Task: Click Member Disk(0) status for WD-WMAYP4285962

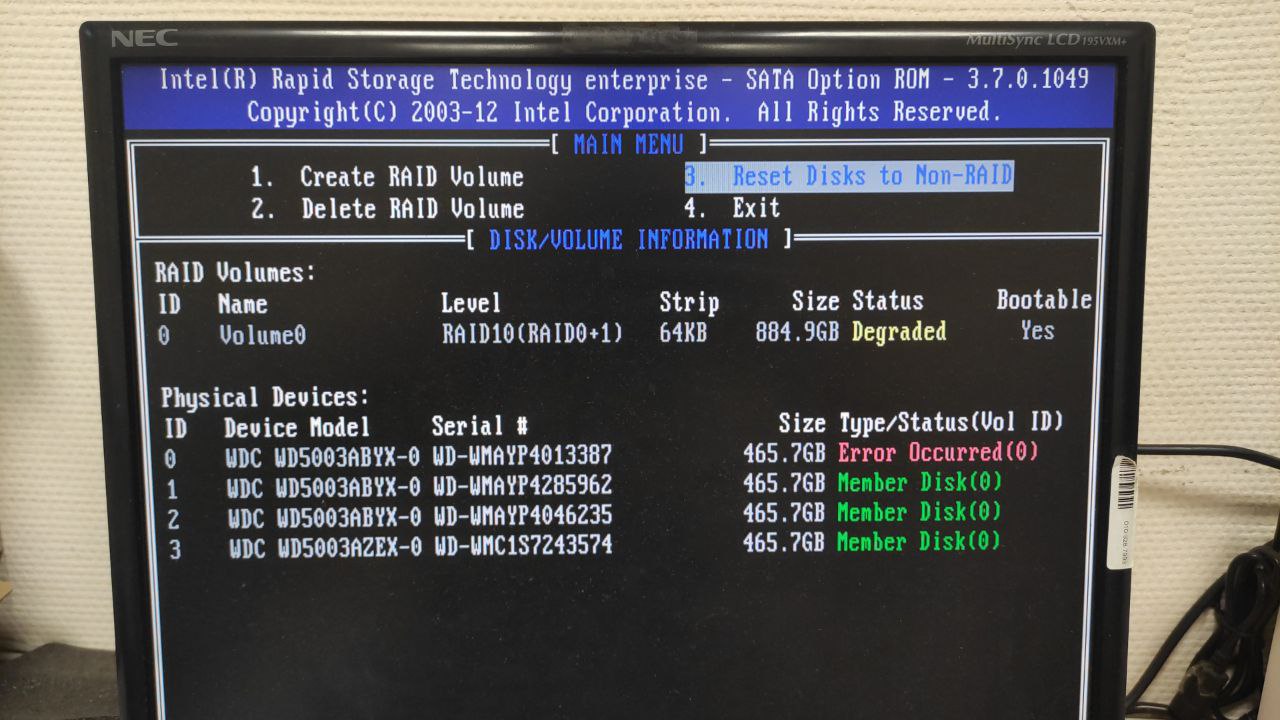Action: pyautogui.click(x=920, y=483)
